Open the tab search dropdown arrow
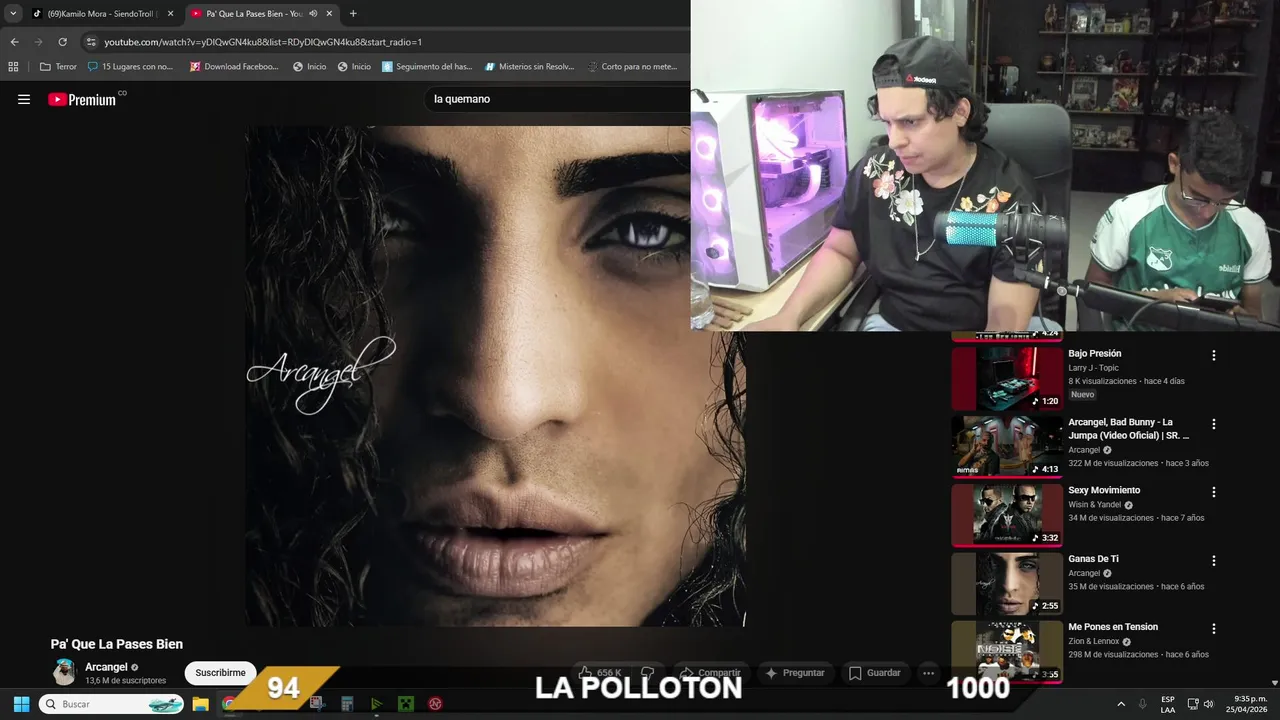Viewport: 1280px width, 720px height. 13,13
